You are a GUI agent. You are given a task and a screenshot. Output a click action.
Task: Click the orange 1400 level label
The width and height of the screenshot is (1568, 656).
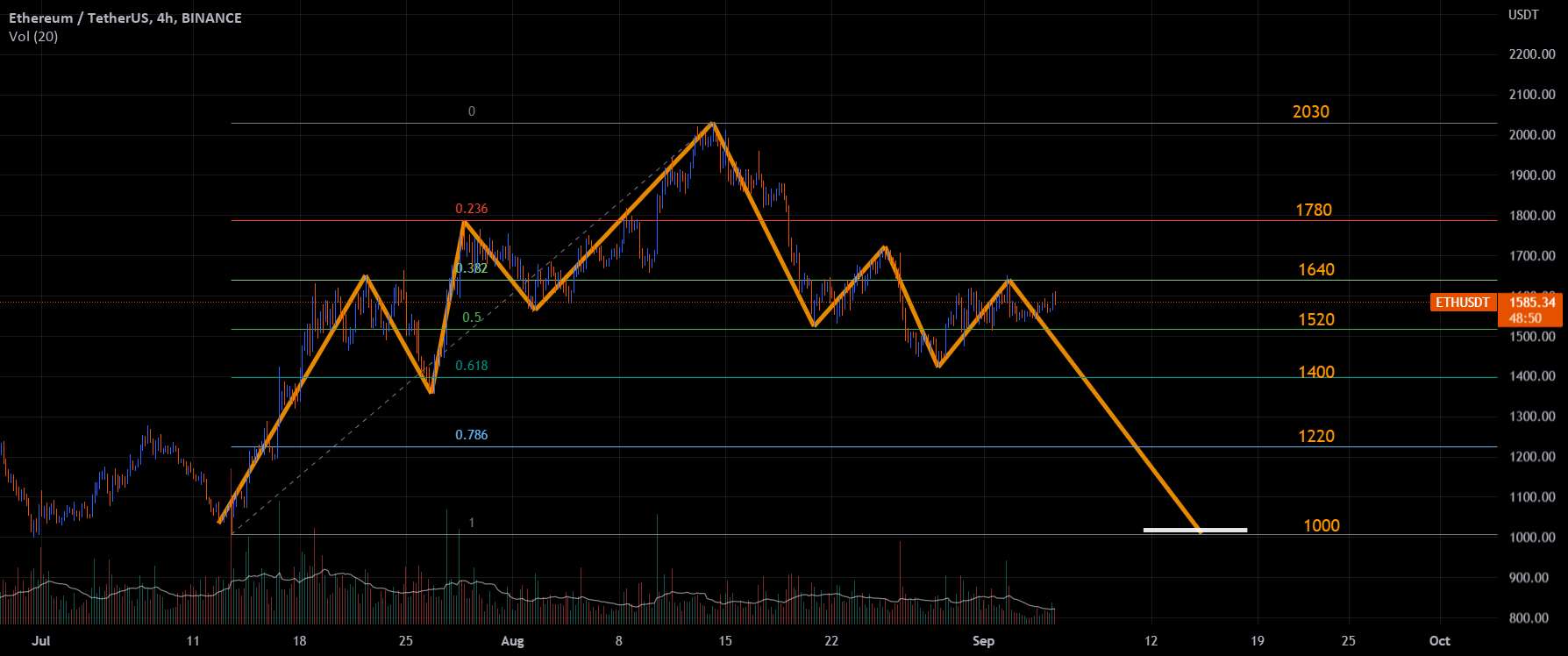(1316, 372)
